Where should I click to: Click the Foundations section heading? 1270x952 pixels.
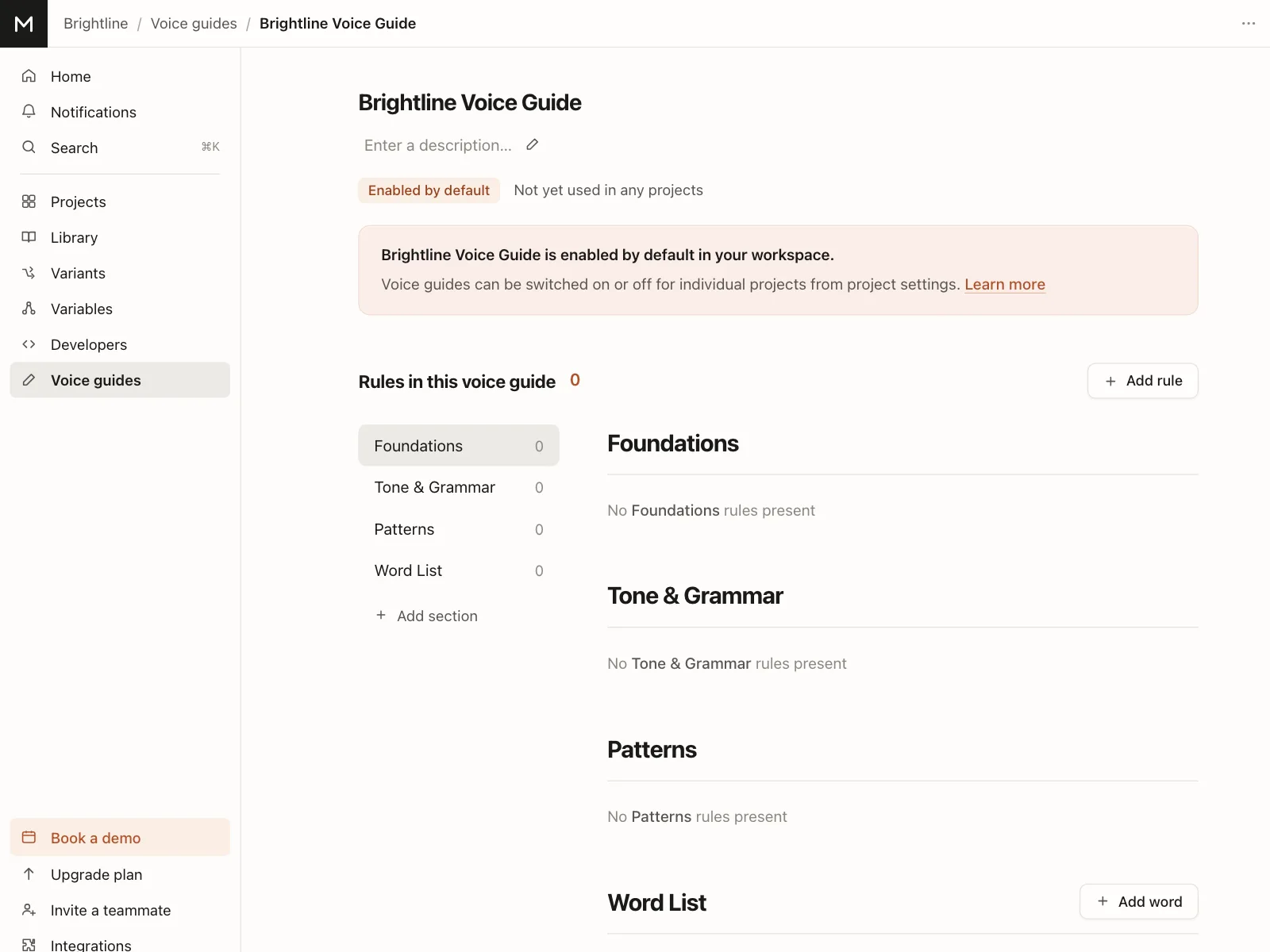[673, 443]
